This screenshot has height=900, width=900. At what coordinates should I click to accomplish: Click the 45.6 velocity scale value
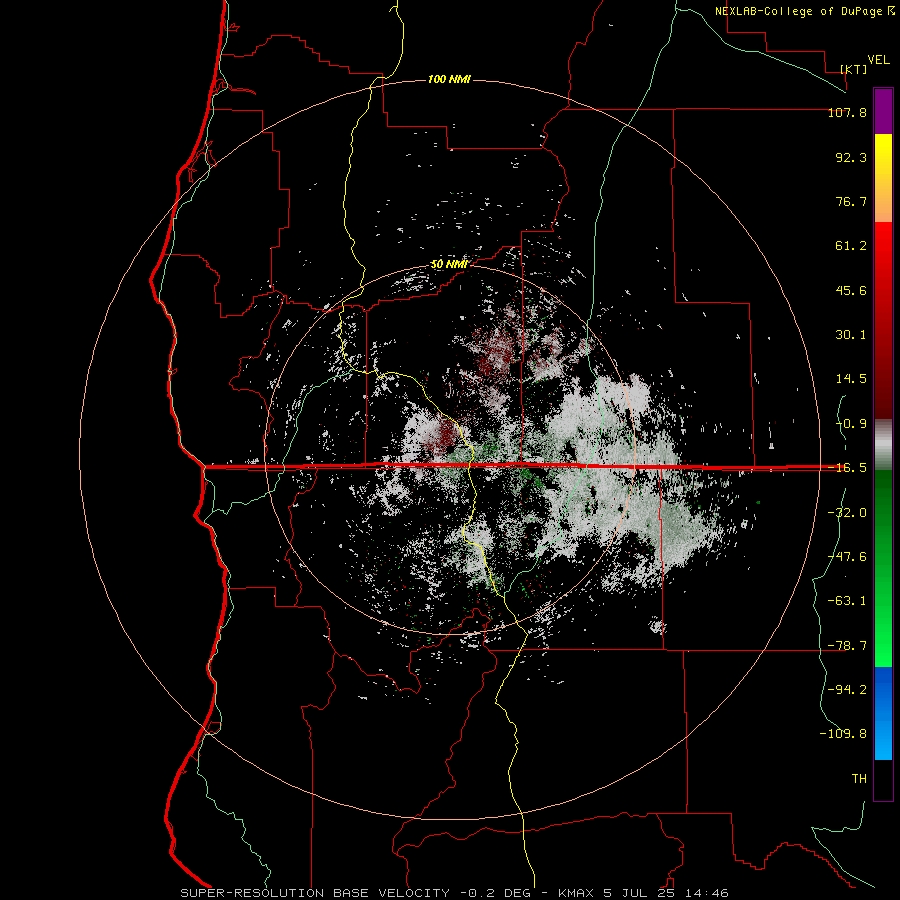[851, 290]
